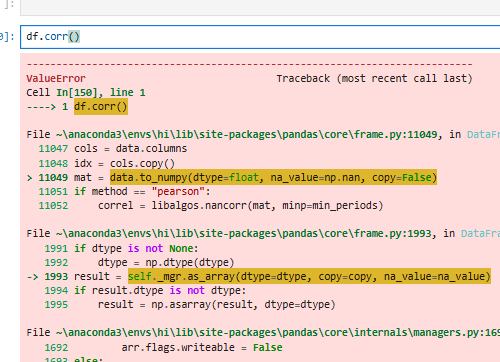Click line 1991 'if dtype is not None'
The image size is (500, 362).
click(121, 249)
